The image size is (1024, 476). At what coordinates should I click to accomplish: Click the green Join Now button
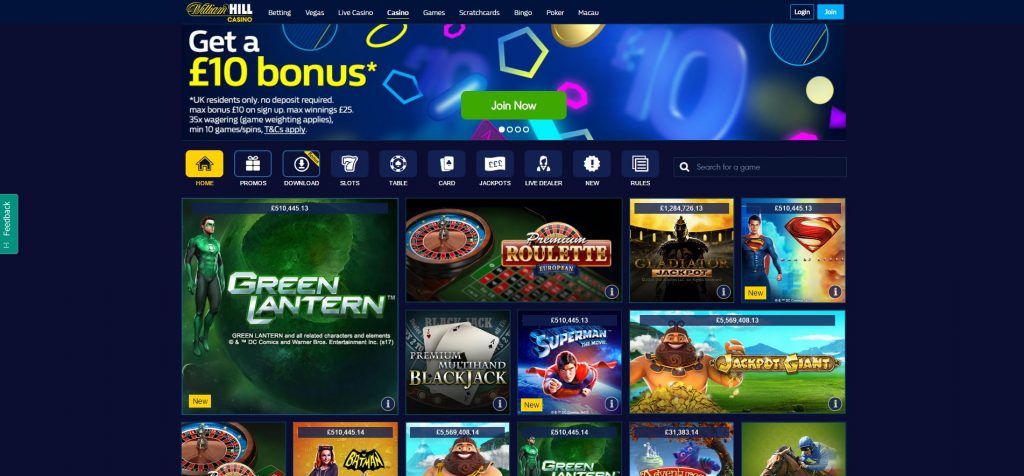pyautogui.click(x=513, y=105)
